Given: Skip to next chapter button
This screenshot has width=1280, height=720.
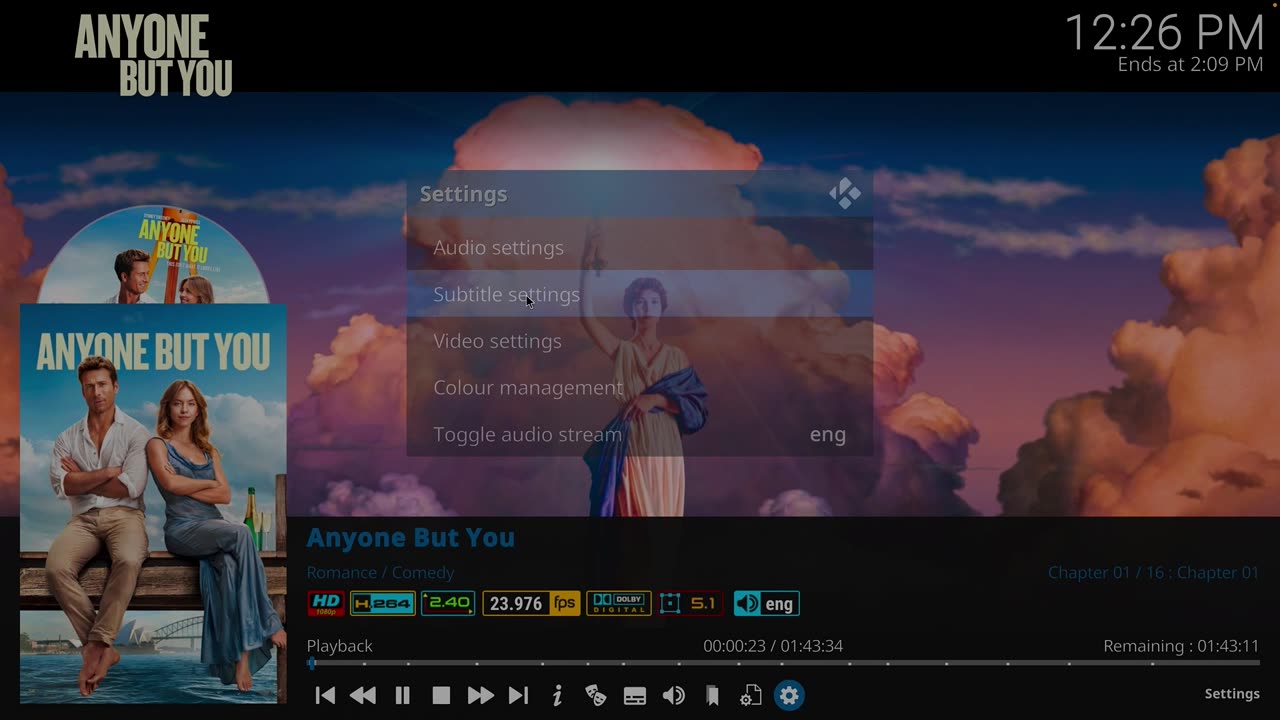Looking at the screenshot, I should point(518,695).
